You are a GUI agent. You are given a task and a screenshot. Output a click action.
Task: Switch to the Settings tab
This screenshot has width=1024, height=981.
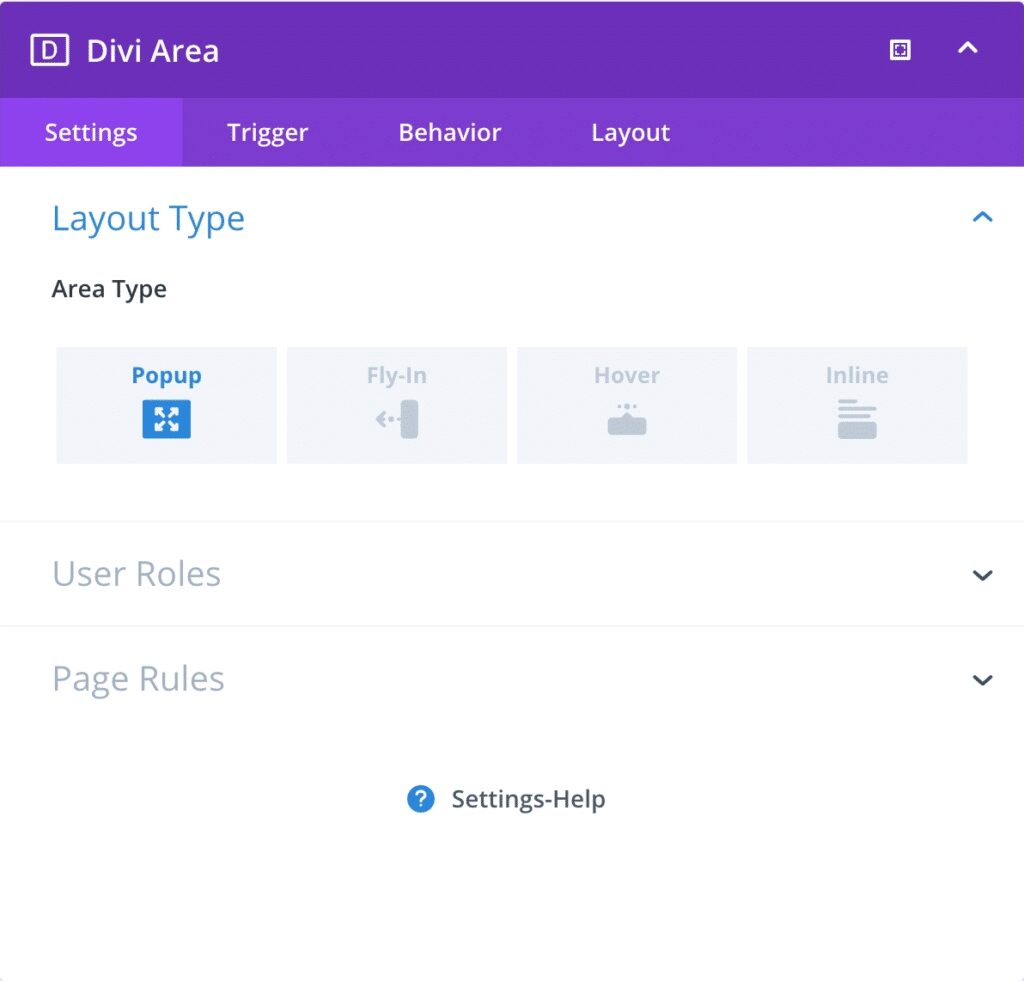tap(91, 133)
